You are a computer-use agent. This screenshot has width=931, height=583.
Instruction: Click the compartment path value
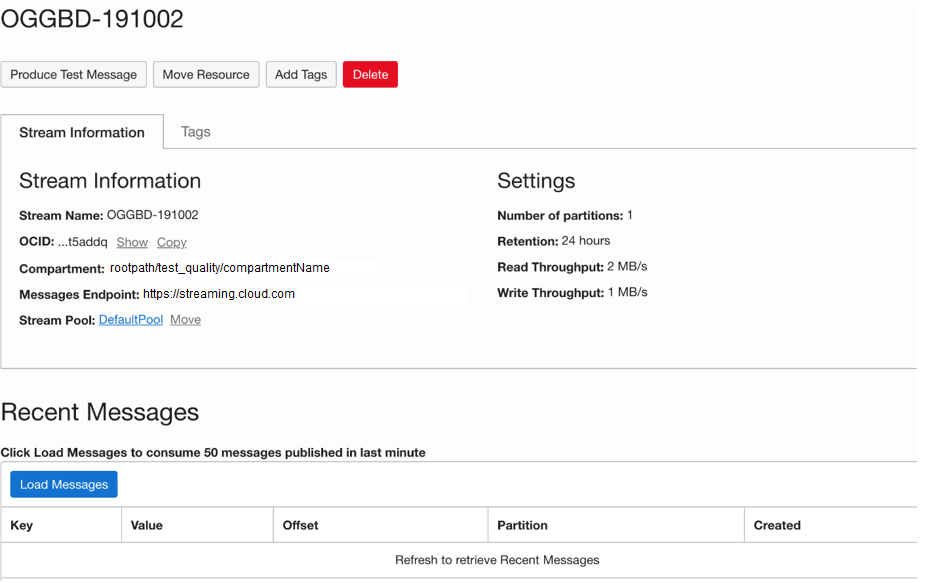pos(220,268)
